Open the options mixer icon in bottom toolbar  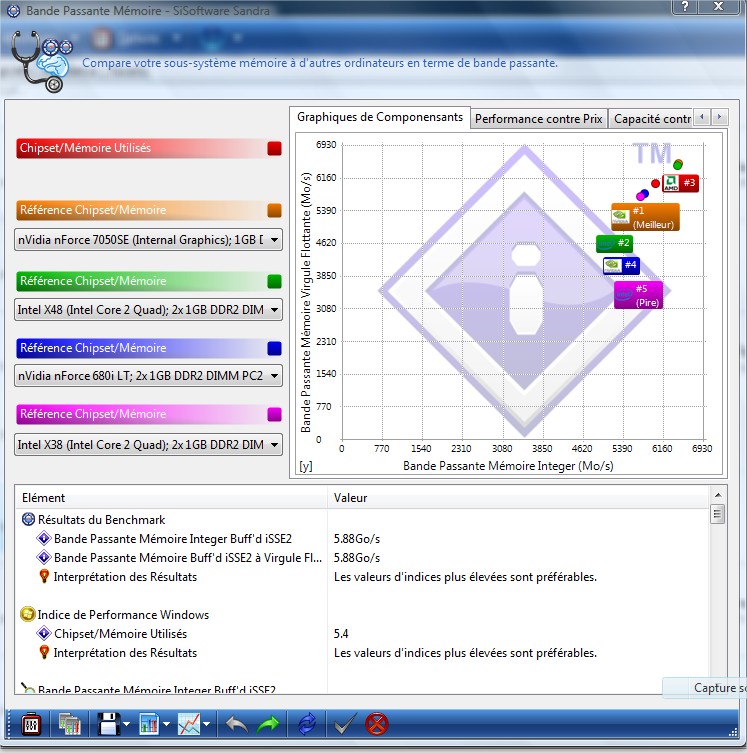pos(31,724)
